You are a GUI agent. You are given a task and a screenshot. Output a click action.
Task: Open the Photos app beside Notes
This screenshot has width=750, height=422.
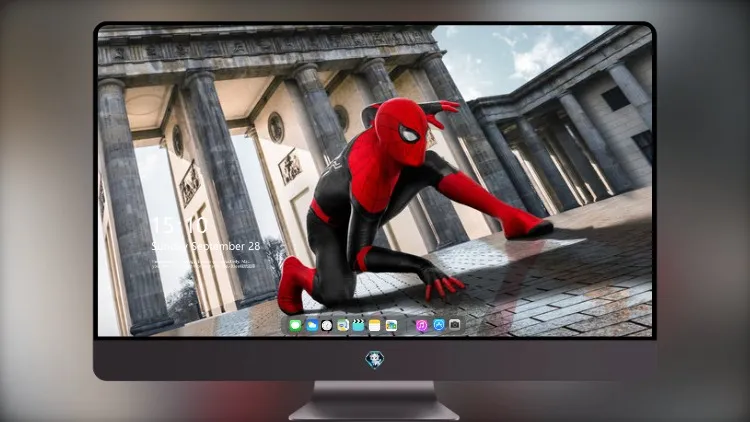click(391, 326)
